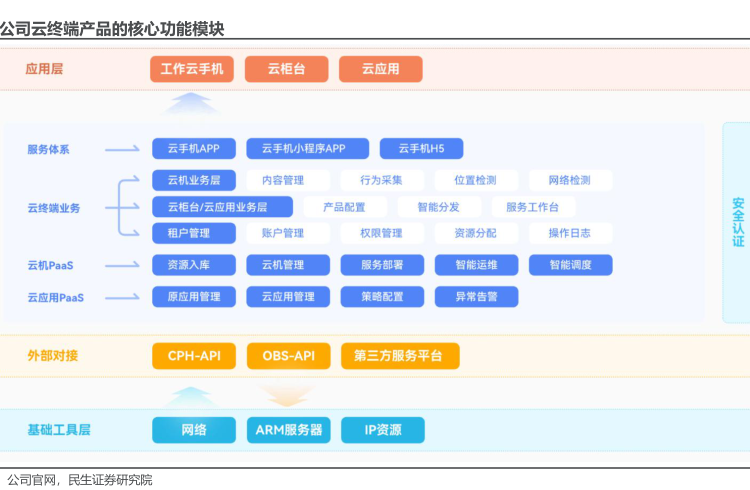Screen dimensions: 750x490
Task: Click the 云应用 orange box
Action: [x=381, y=69]
